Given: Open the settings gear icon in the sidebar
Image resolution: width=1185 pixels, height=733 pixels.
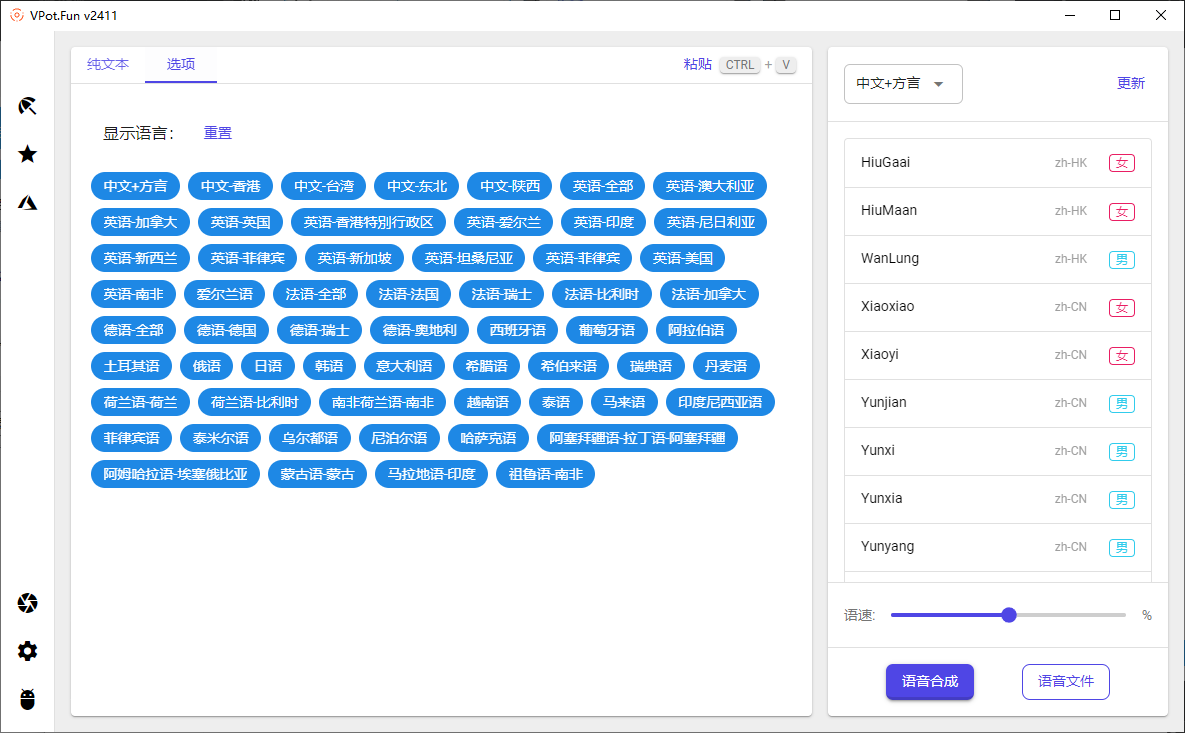Looking at the screenshot, I should point(27,651).
